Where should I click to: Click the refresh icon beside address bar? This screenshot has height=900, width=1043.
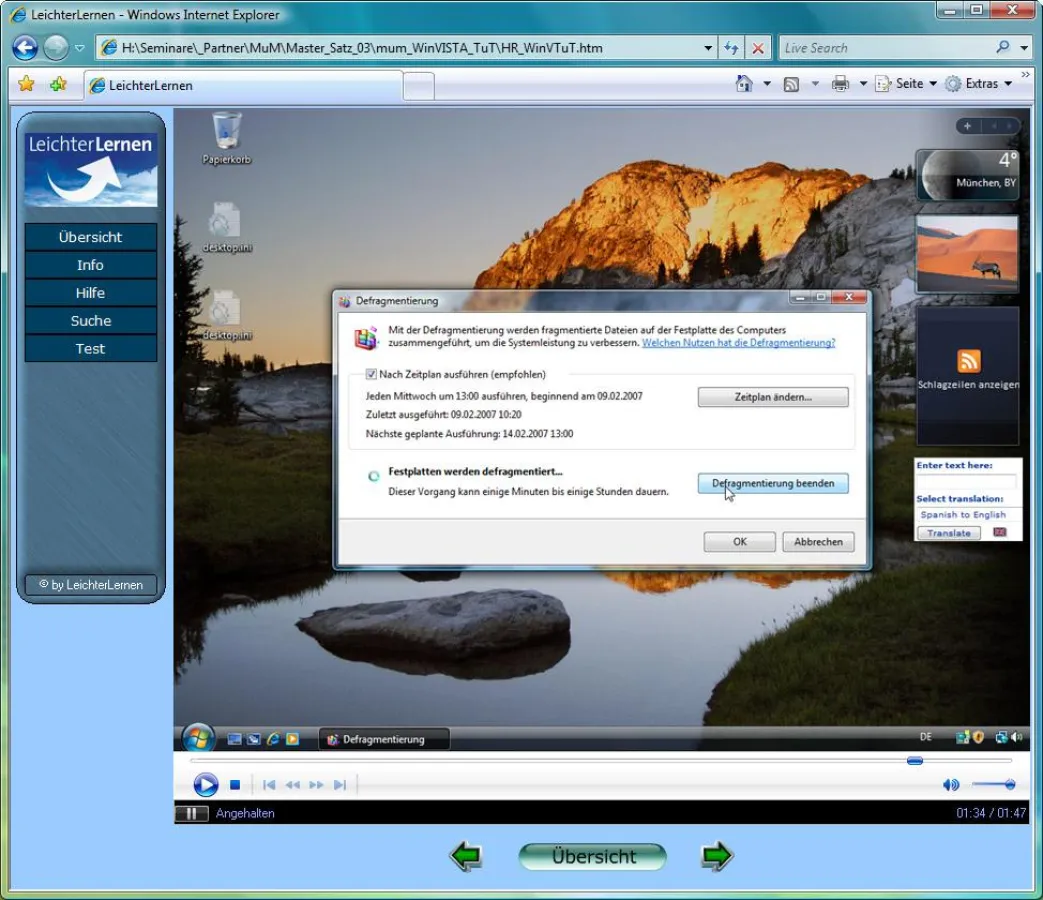731,48
